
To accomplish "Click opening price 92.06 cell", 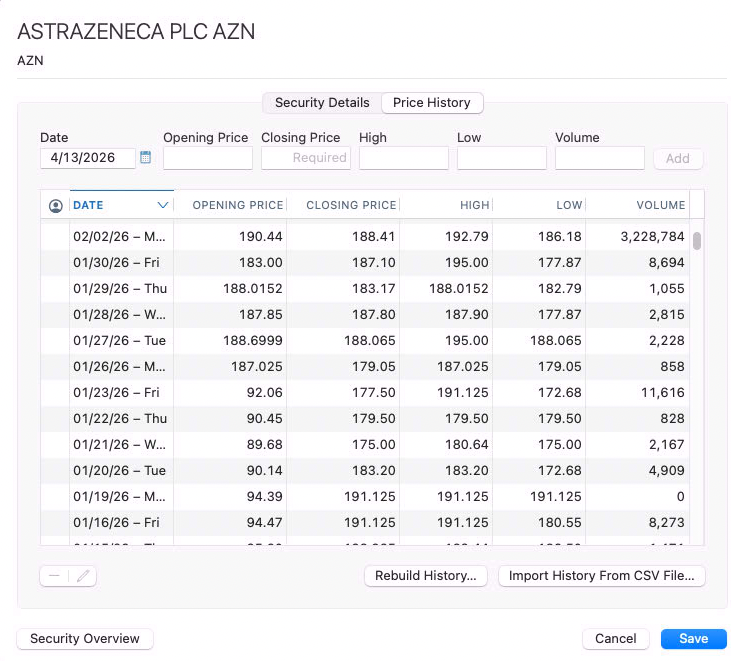I will pos(264,393).
